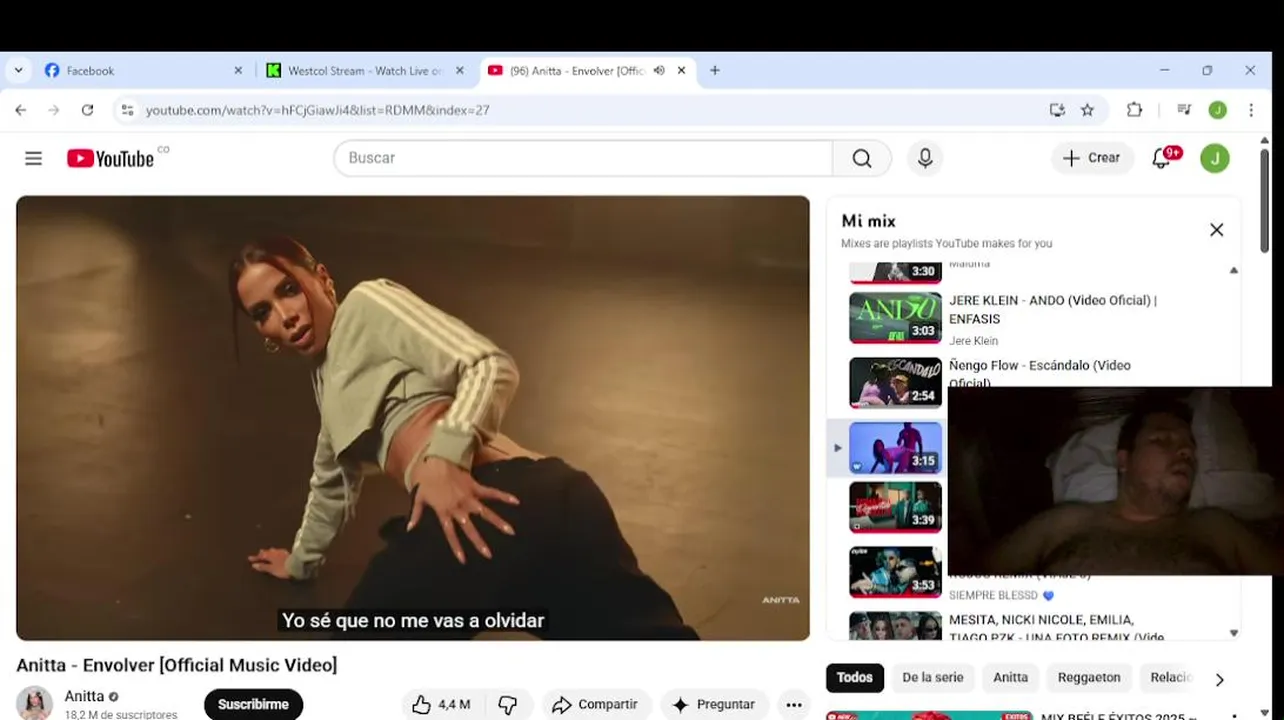Screen dimensions: 1284x720
Task: Open the Crear upload menu
Action: click(1092, 158)
